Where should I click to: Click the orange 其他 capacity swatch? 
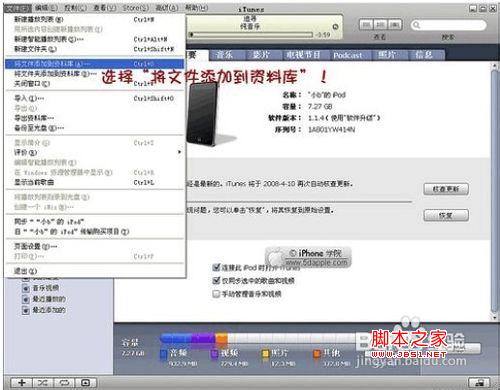tap(317, 353)
